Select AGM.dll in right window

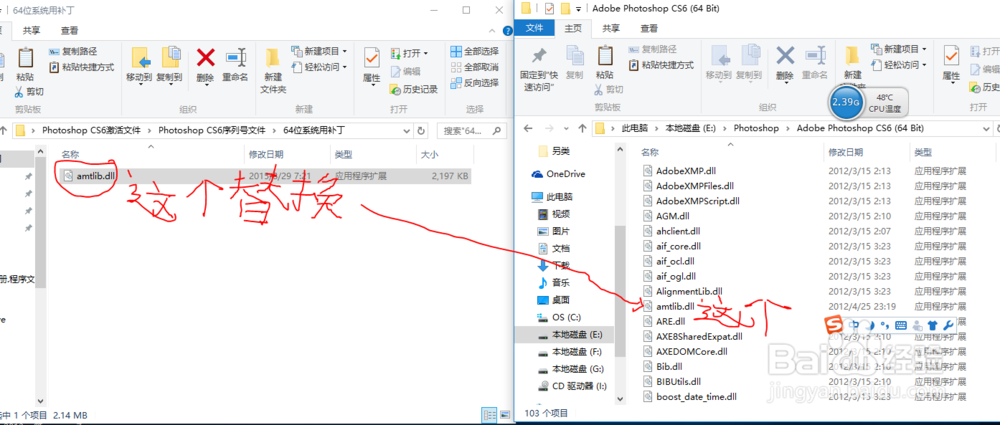(x=667, y=216)
